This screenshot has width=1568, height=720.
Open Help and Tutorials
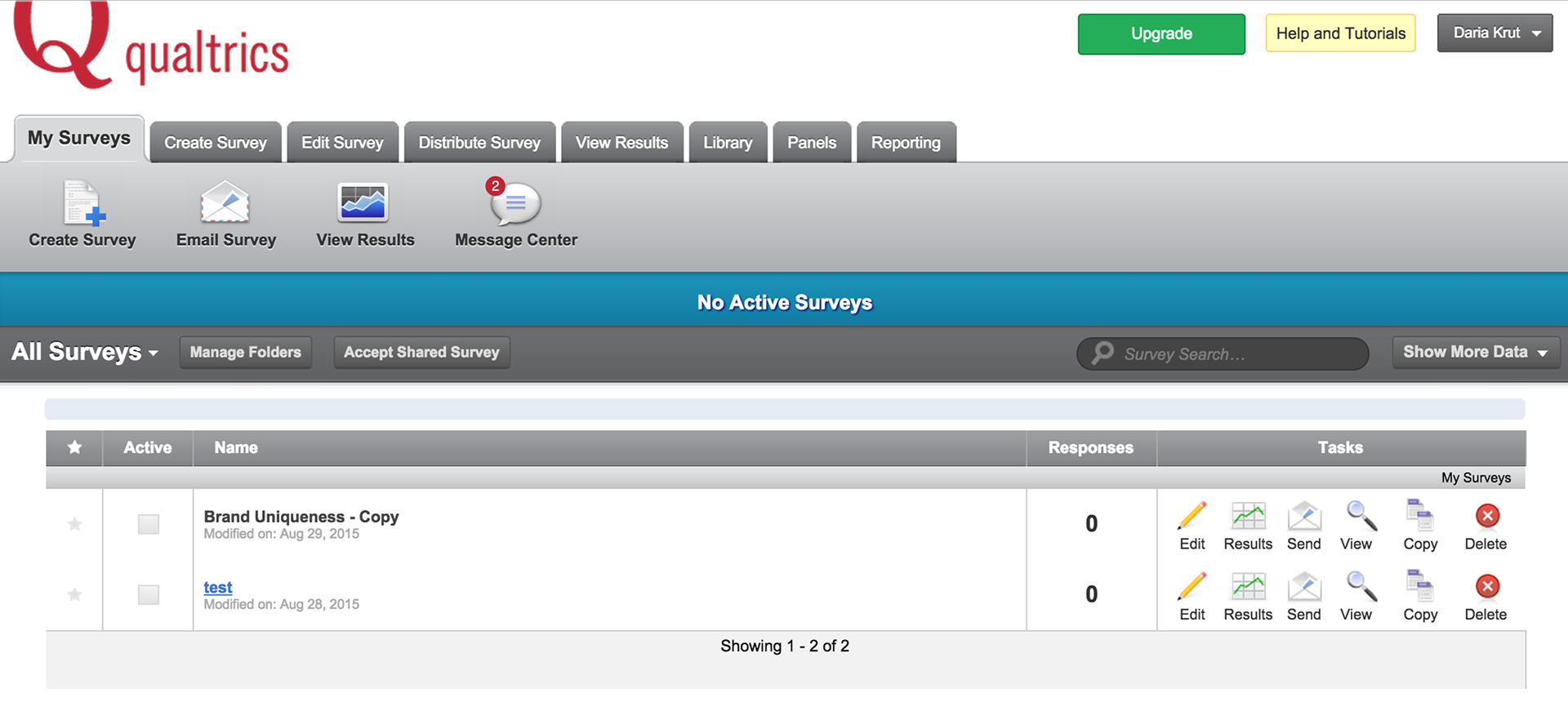(1340, 33)
